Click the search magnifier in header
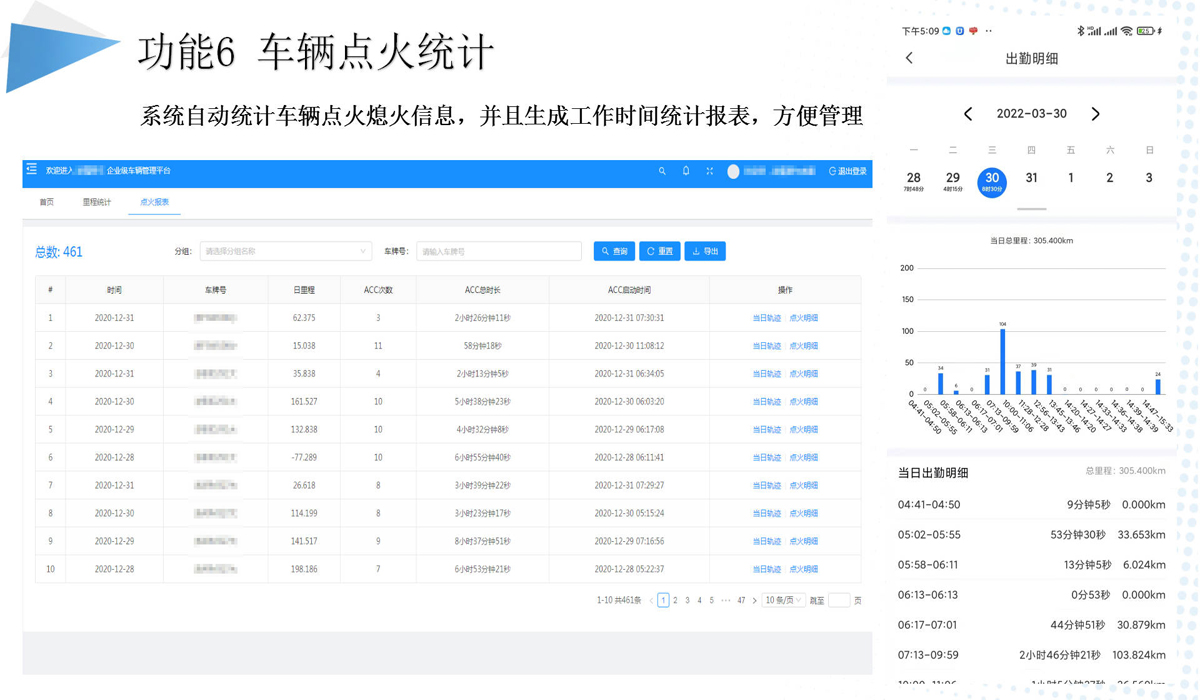1200x700 pixels. coord(662,171)
